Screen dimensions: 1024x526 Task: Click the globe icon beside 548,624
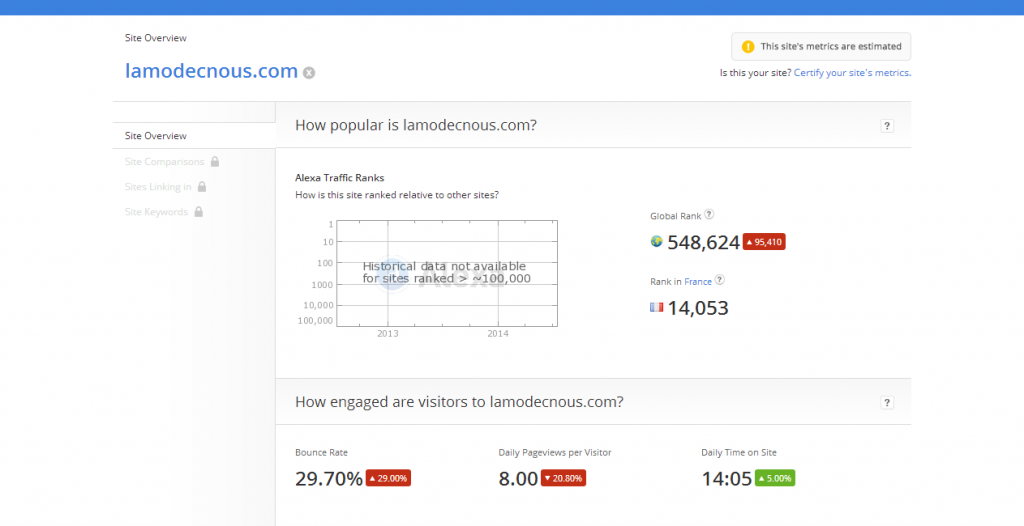tap(656, 241)
